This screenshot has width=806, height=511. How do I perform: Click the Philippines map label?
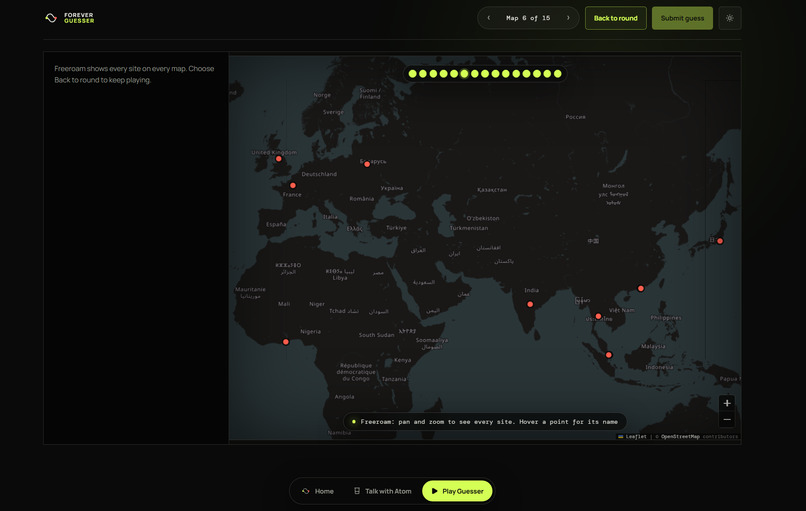[x=666, y=318]
